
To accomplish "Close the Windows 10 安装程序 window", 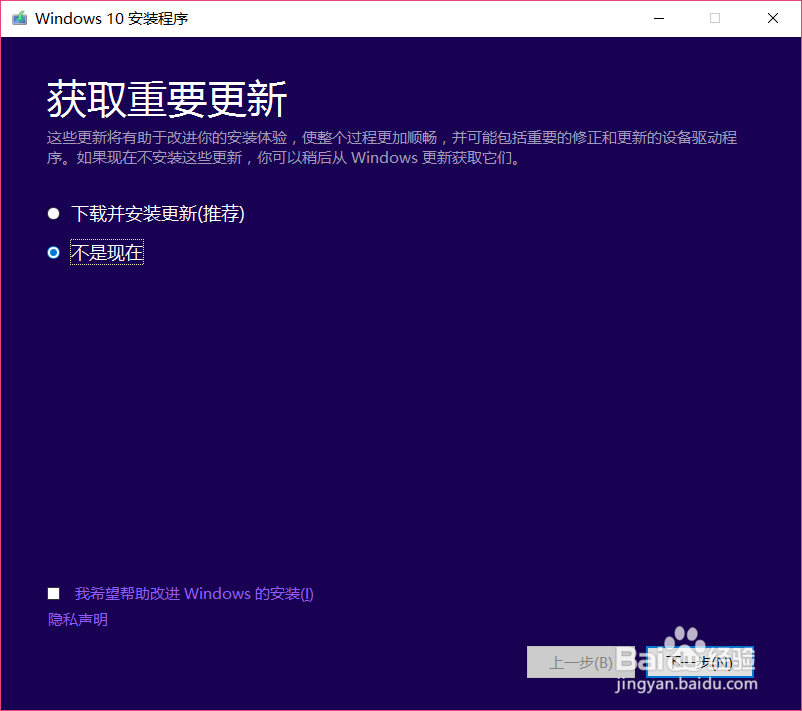I will 773,18.
